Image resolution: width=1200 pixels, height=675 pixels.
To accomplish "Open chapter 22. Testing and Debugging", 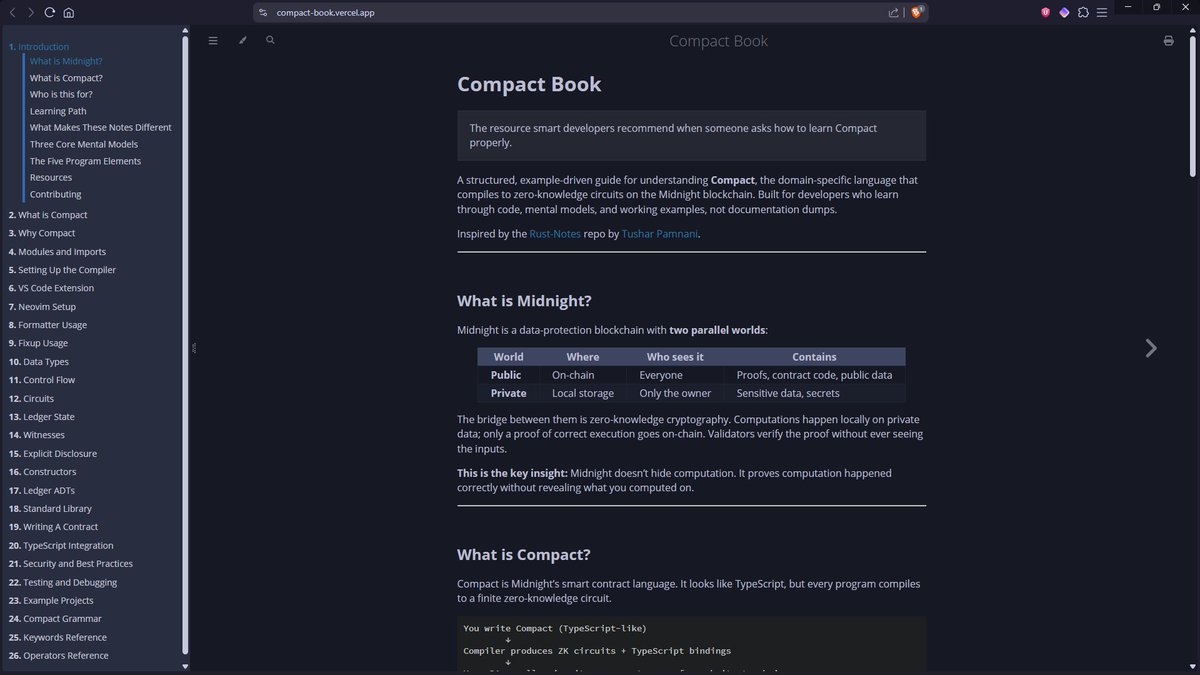I will [63, 582].
